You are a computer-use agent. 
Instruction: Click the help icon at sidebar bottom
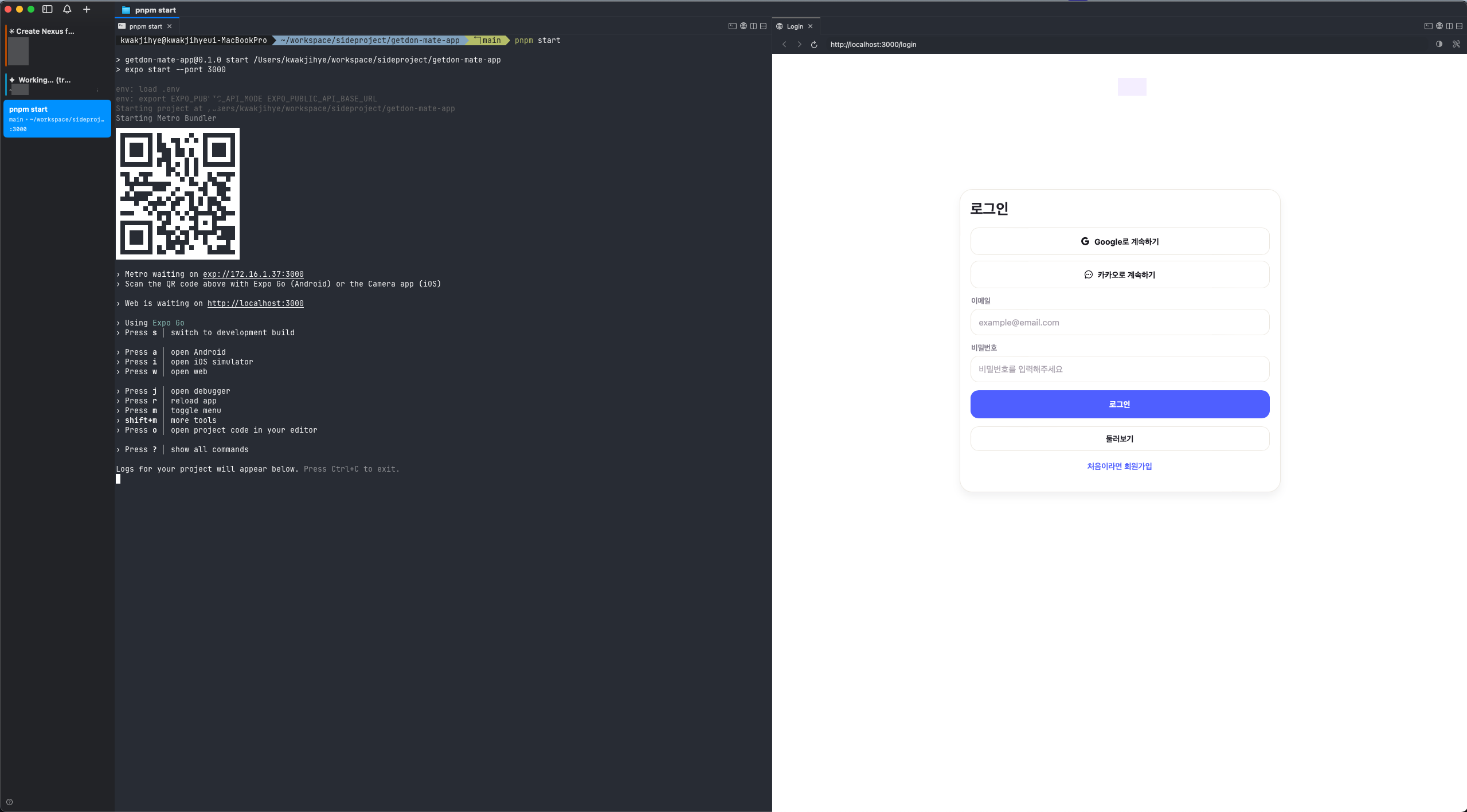(x=9, y=802)
